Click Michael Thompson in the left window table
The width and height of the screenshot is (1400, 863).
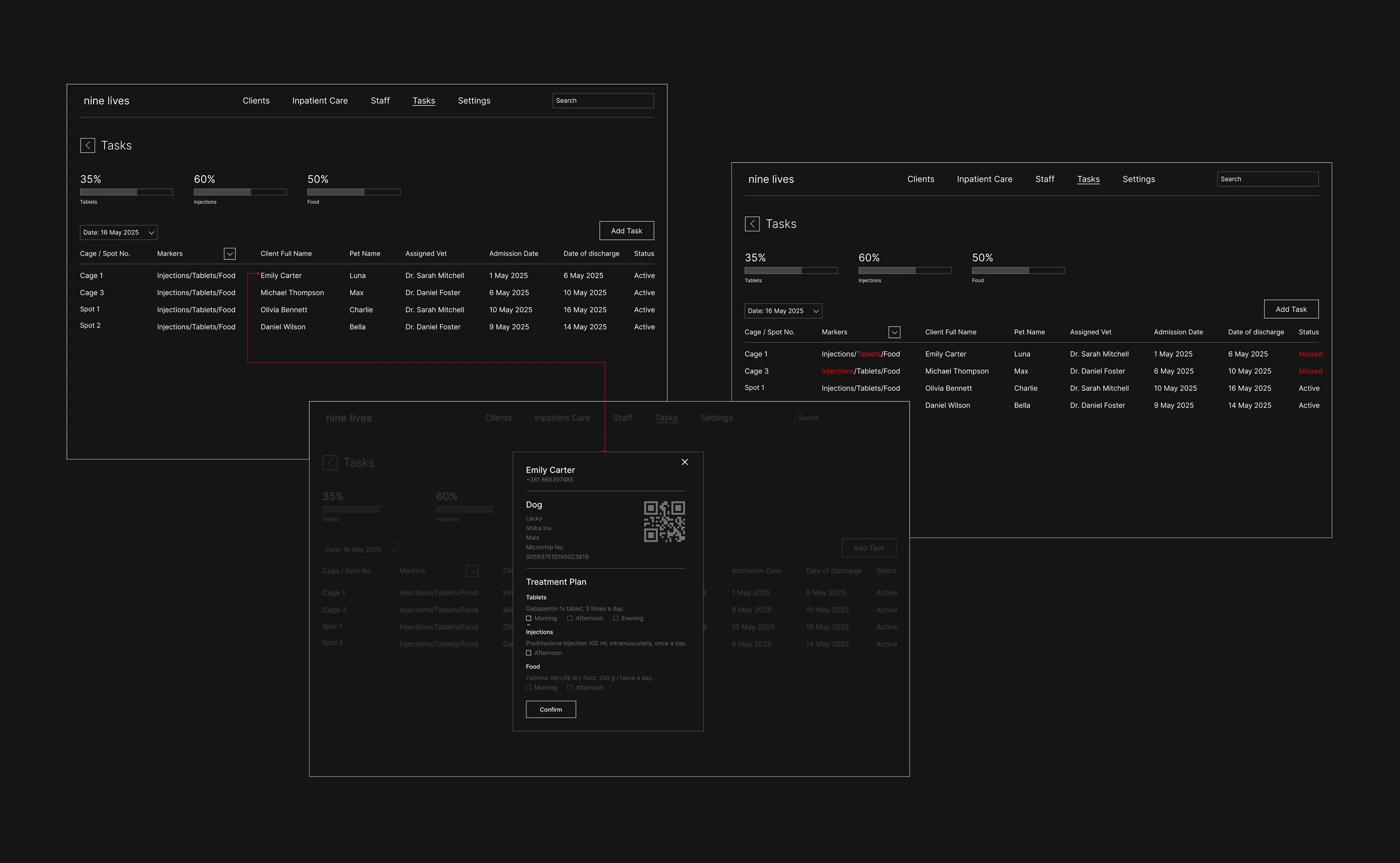pyautogui.click(x=292, y=293)
